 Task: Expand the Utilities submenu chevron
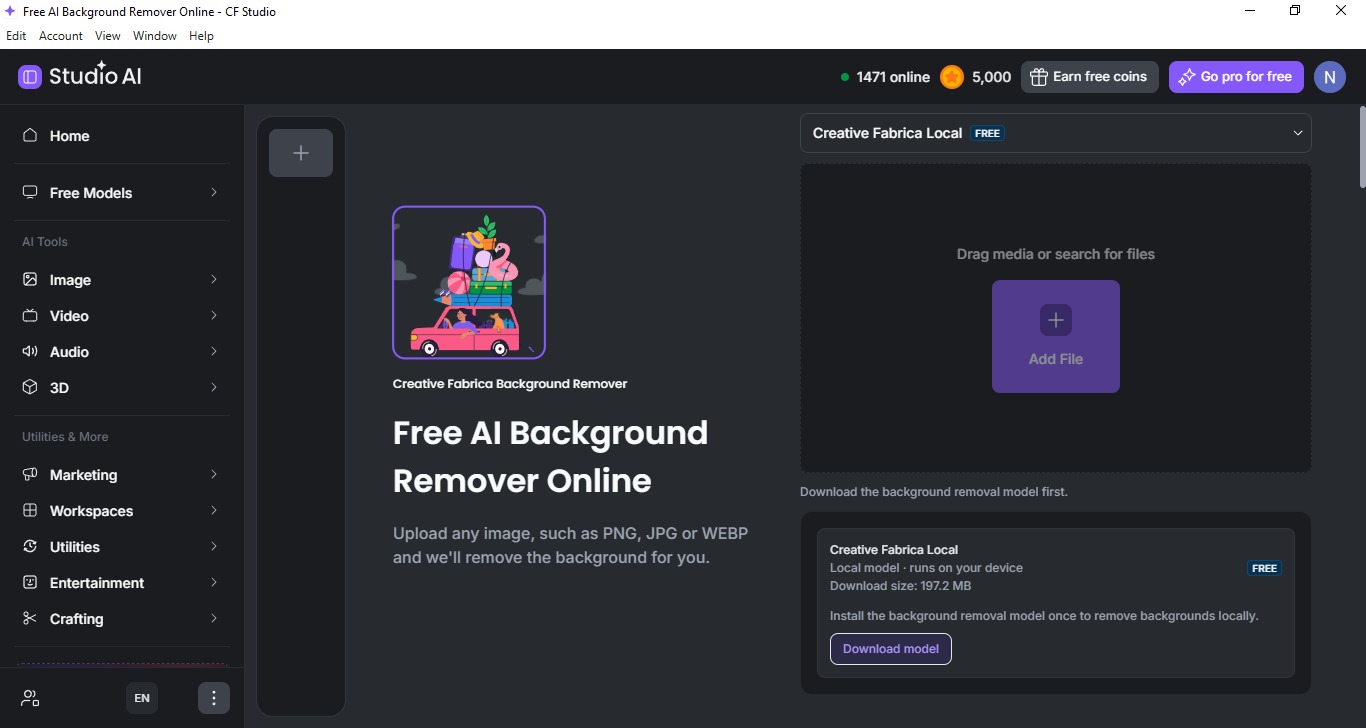coord(214,546)
